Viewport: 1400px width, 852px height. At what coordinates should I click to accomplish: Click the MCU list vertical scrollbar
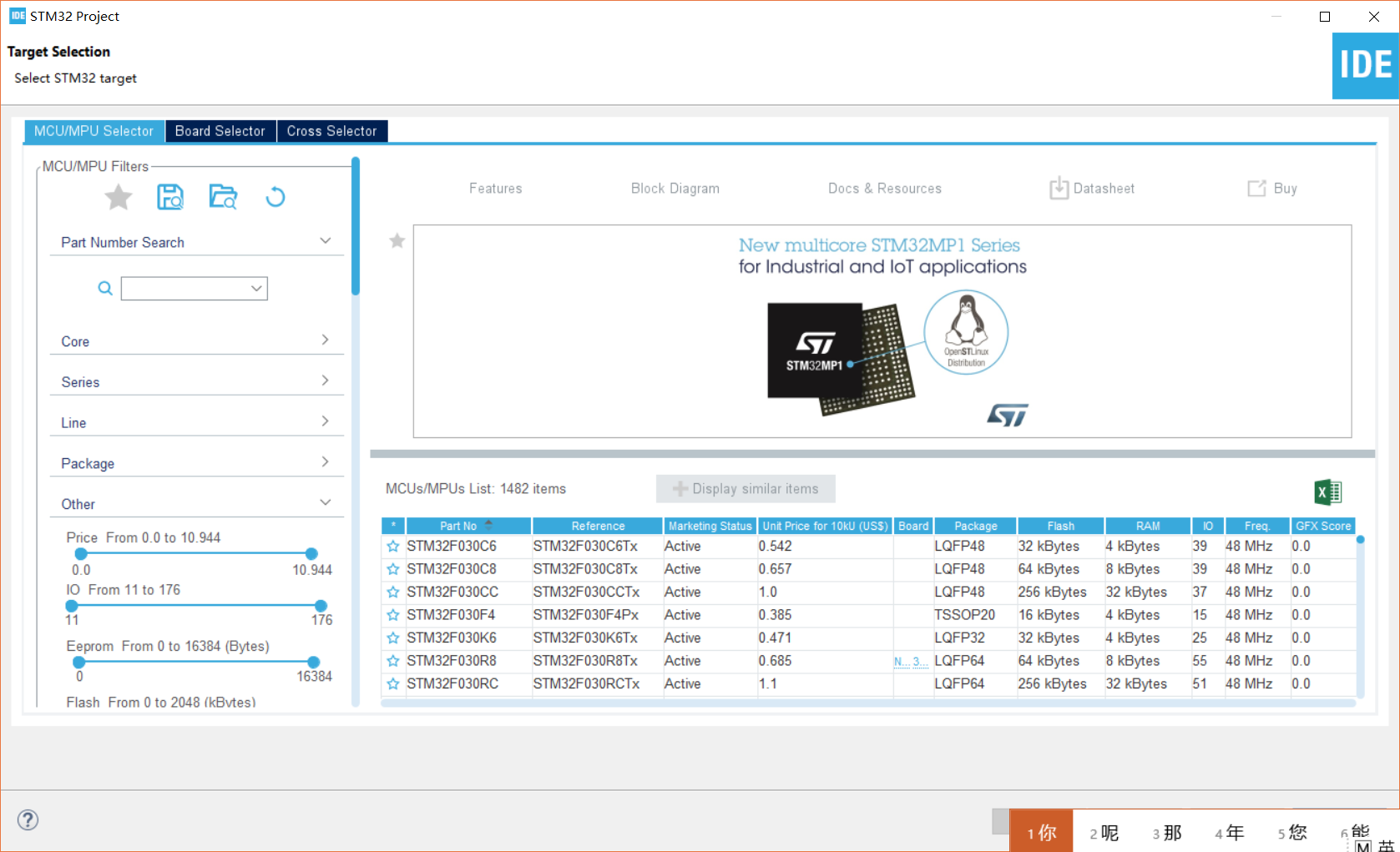(1360, 618)
